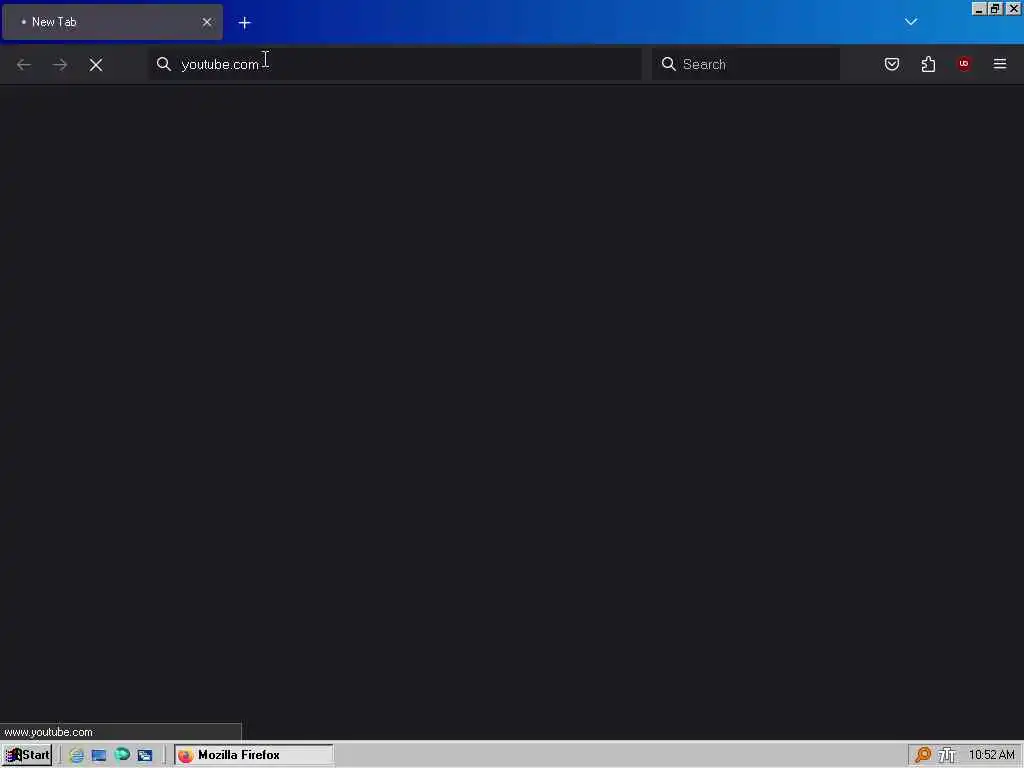Open the Extensions puzzle icon
The width and height of the screenshot is (1024, 768).
point(928,64)
